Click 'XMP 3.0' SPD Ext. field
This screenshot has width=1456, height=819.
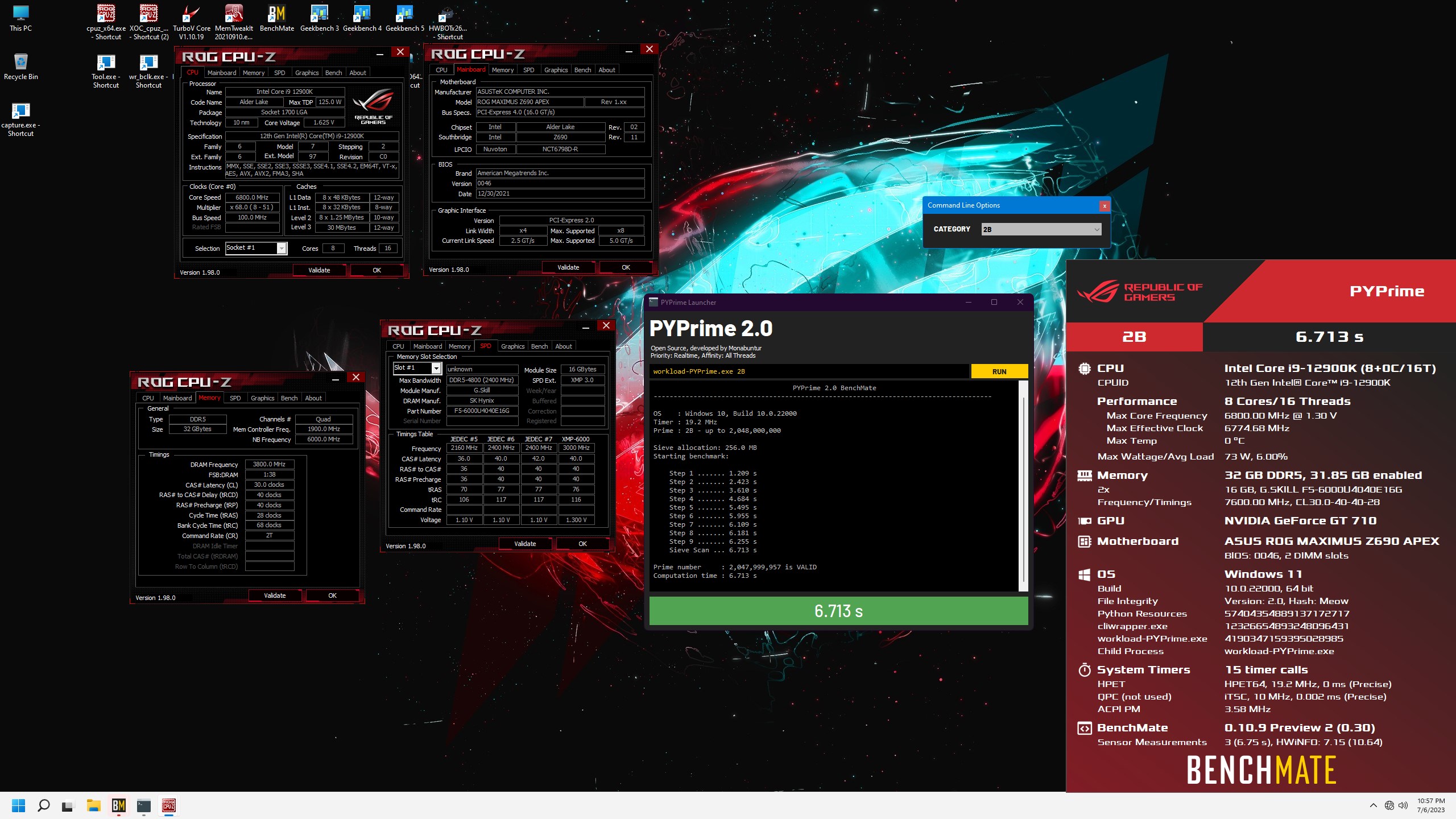(x=582, y=380)
